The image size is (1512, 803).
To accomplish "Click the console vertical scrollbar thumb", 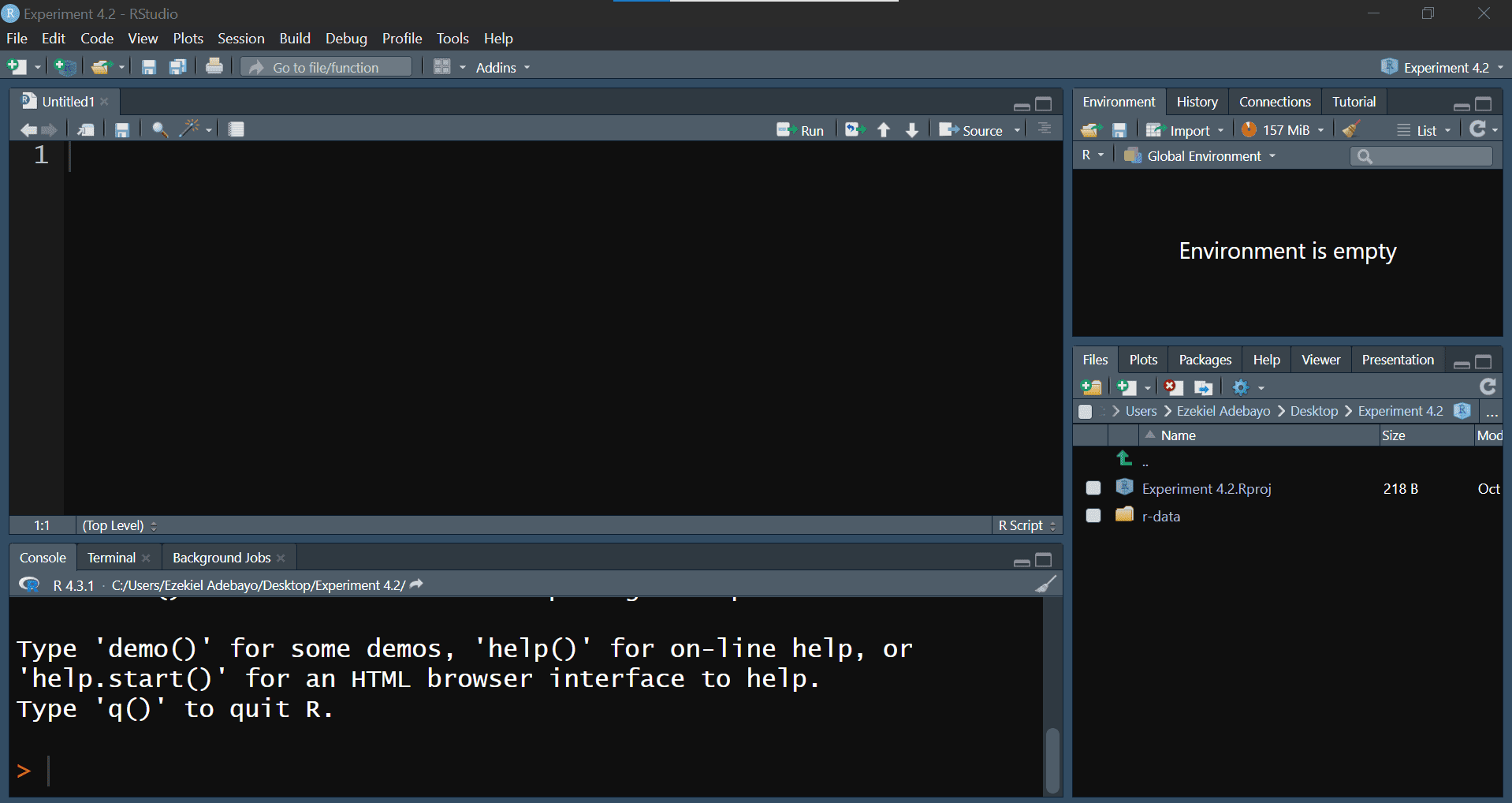I will pyautogui.click(x=1052, y=760).
